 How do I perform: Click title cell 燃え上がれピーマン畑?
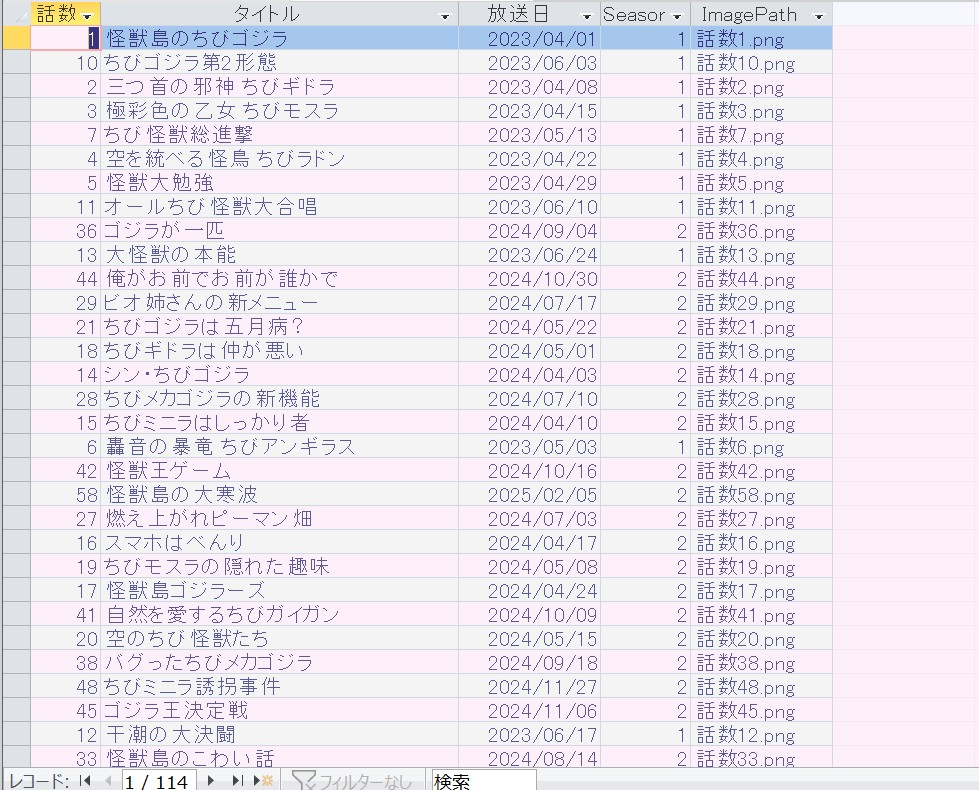click(279, 519)
